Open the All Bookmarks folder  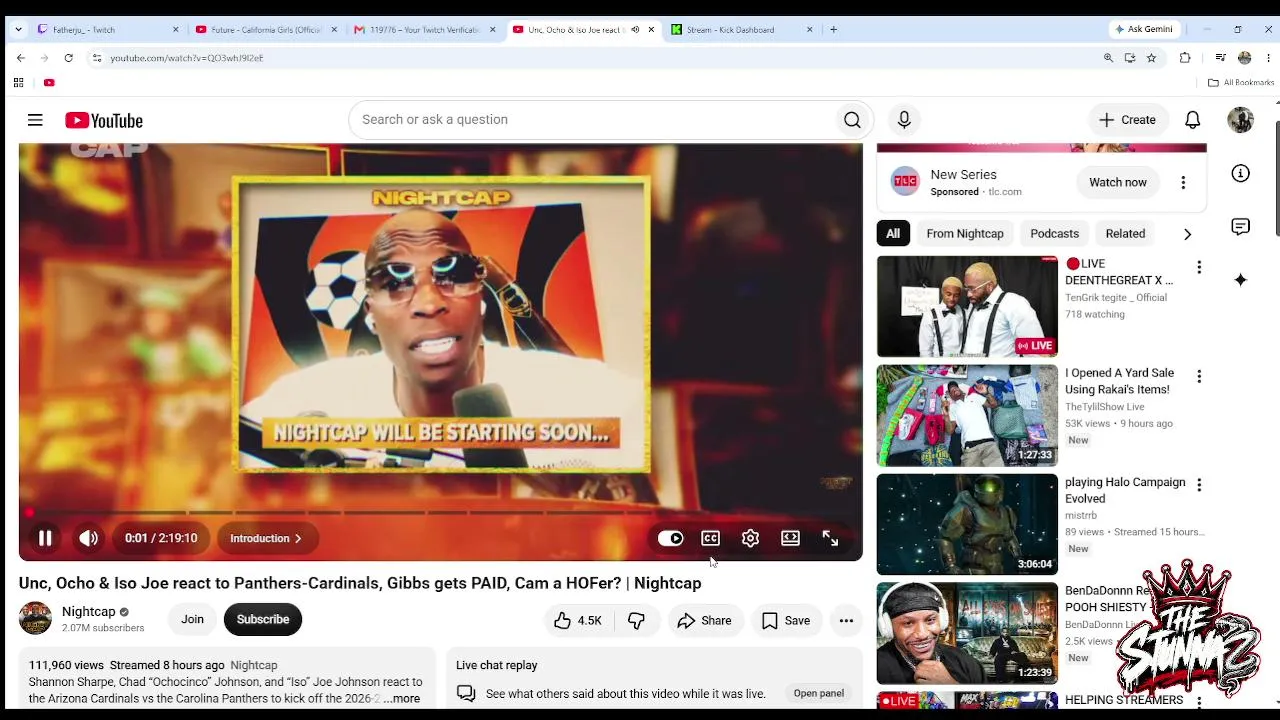1241,82
